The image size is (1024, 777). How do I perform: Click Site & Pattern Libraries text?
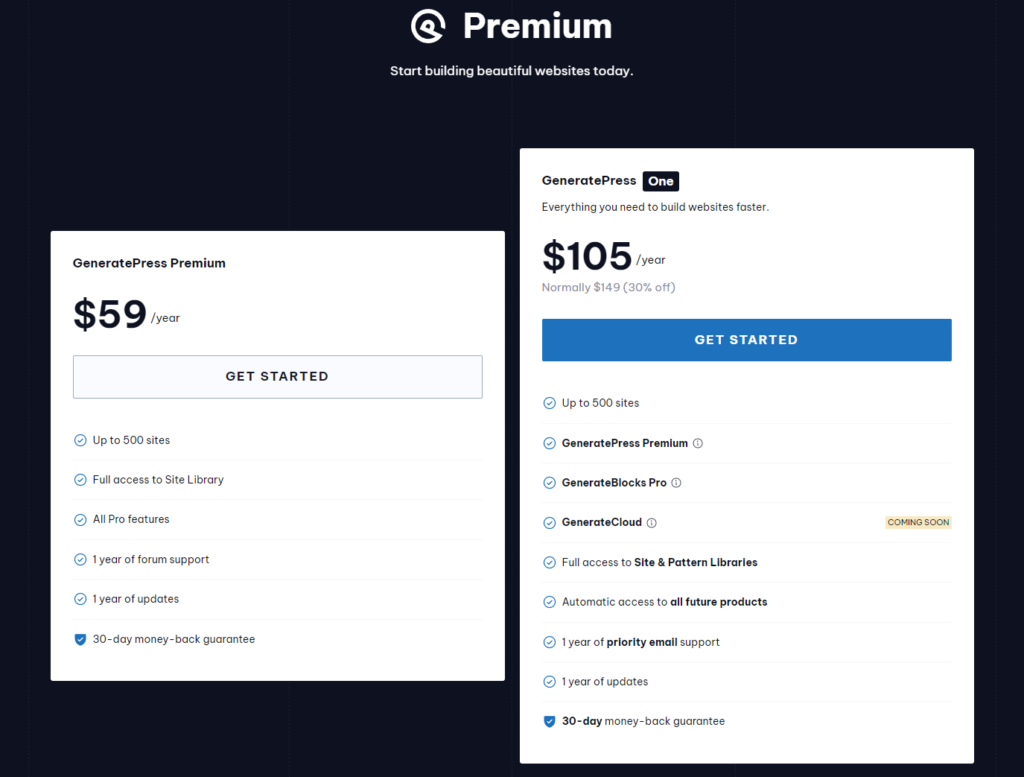pos(696,563)
